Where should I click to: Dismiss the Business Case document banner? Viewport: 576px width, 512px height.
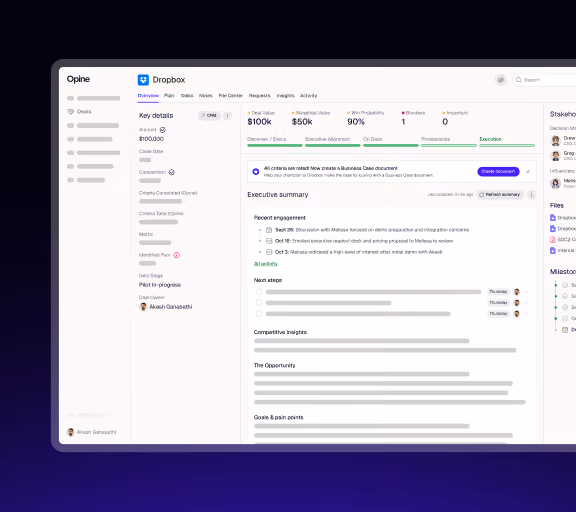pyautogui.click(x=528, y=172)
